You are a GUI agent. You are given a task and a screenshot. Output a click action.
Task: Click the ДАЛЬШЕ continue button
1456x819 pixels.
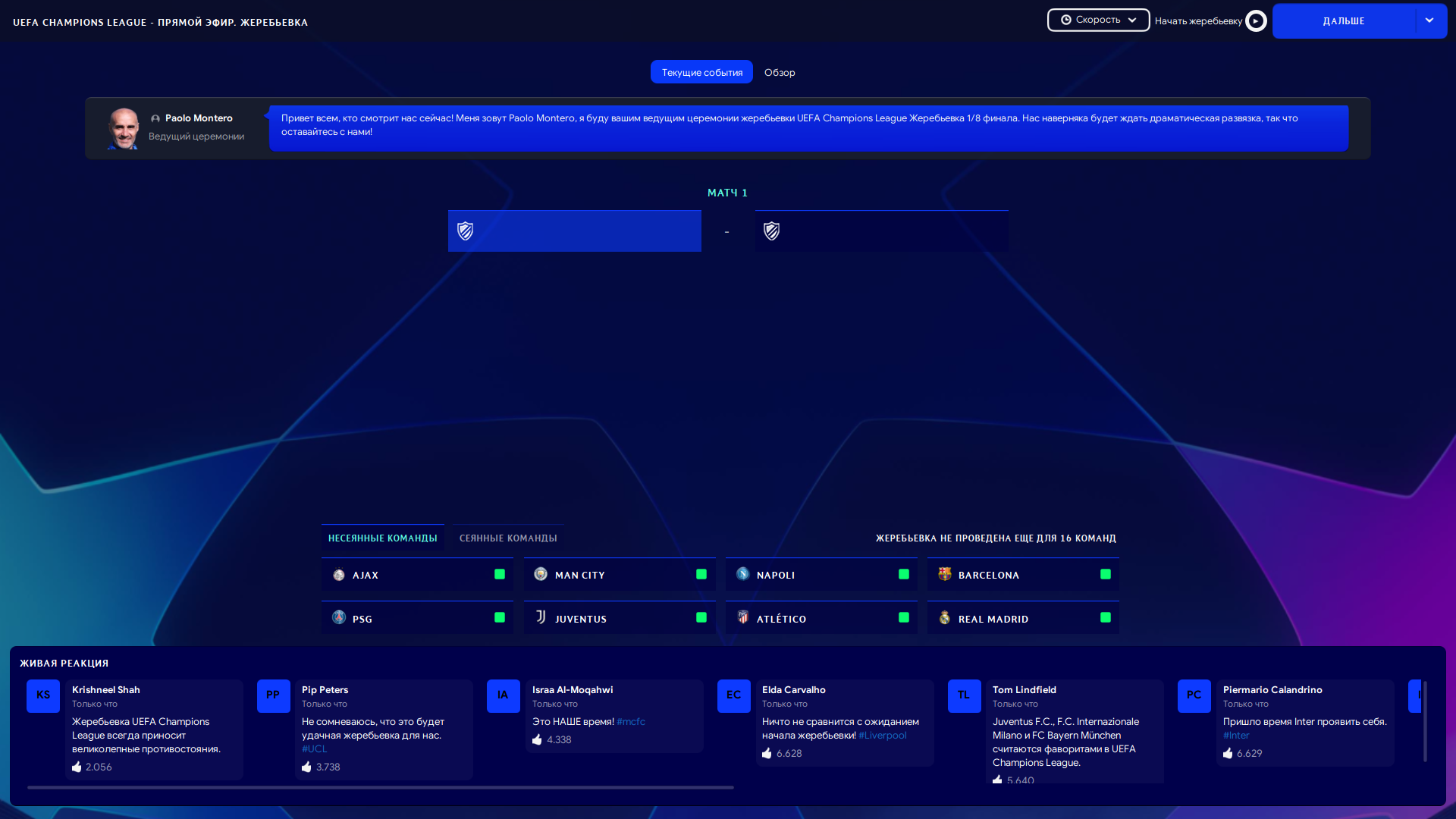[1344, 20]
